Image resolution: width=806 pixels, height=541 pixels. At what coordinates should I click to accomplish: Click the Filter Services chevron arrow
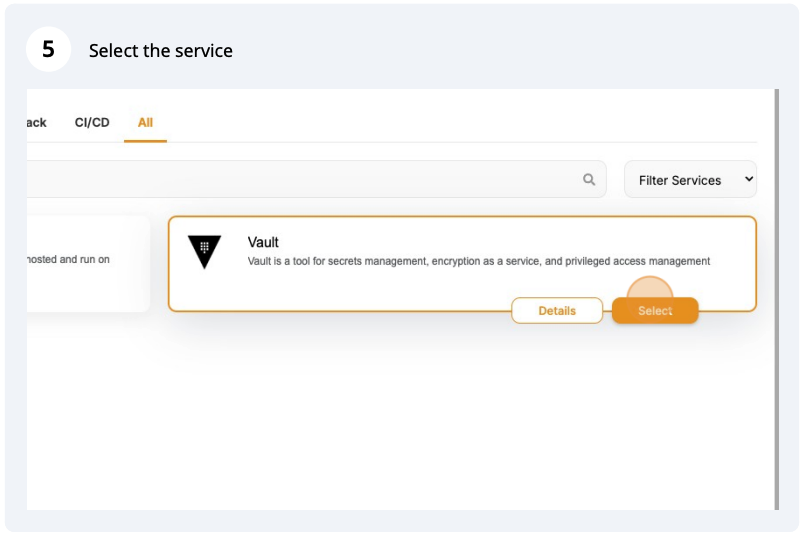tap(748, 180)
